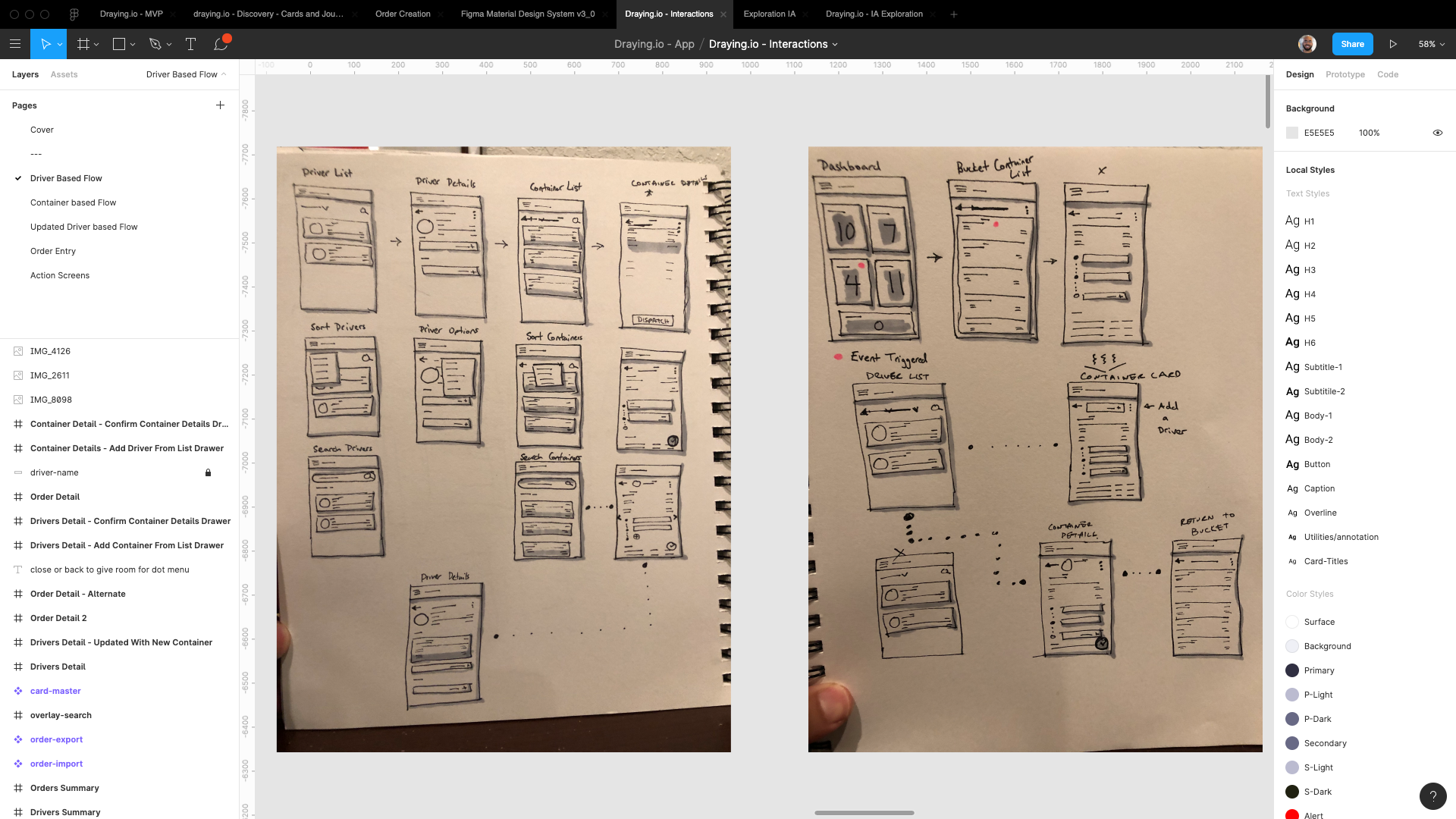The width and height of the screenshot is (1456, 819).
Task: Switch to the Prototype tab
Action: 1345,74
